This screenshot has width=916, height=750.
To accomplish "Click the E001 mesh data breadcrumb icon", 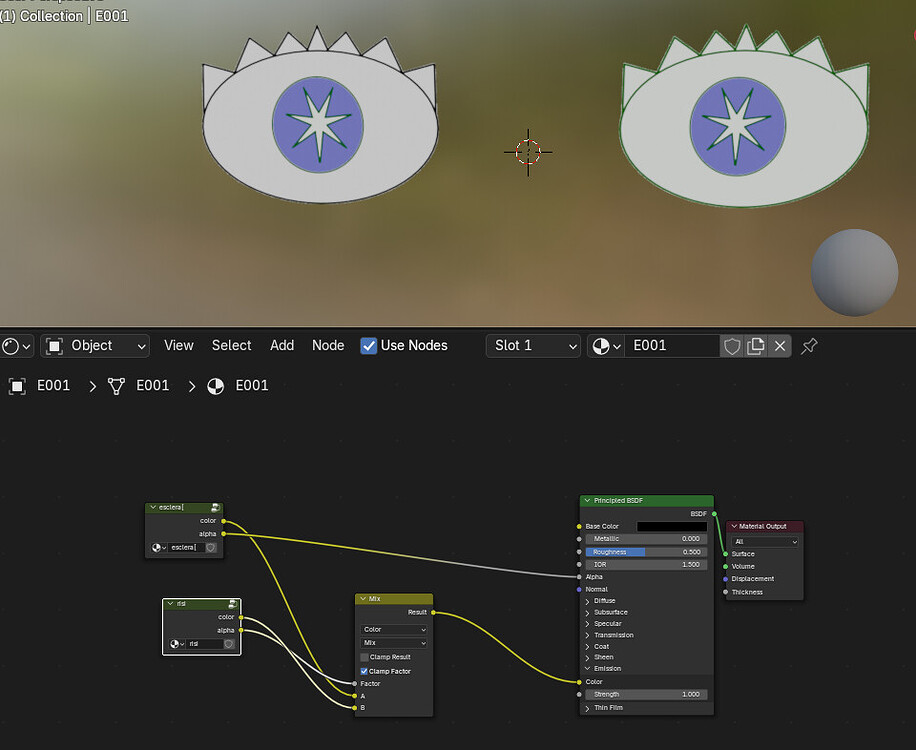I will [x=116, y=386].
